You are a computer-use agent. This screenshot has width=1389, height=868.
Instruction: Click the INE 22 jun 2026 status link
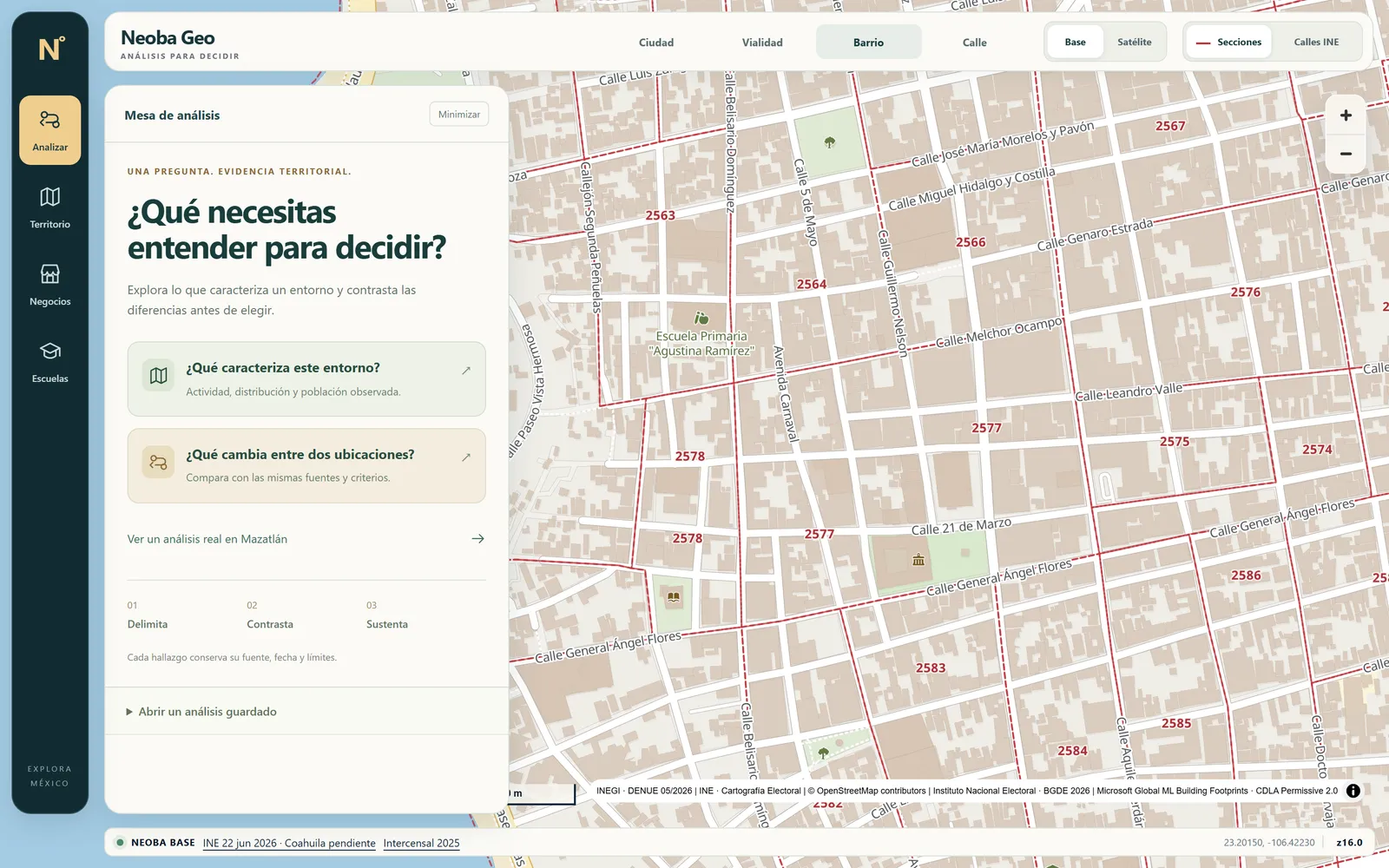(x=289, y=843)
